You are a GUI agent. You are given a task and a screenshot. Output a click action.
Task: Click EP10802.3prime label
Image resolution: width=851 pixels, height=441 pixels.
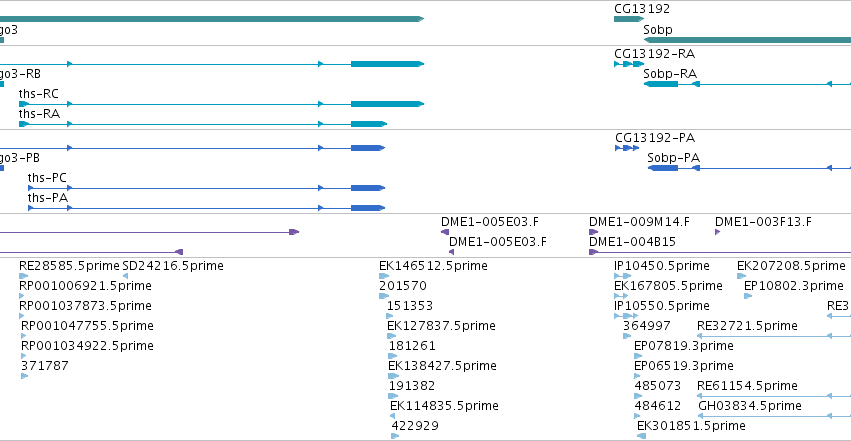click(793, 286)
